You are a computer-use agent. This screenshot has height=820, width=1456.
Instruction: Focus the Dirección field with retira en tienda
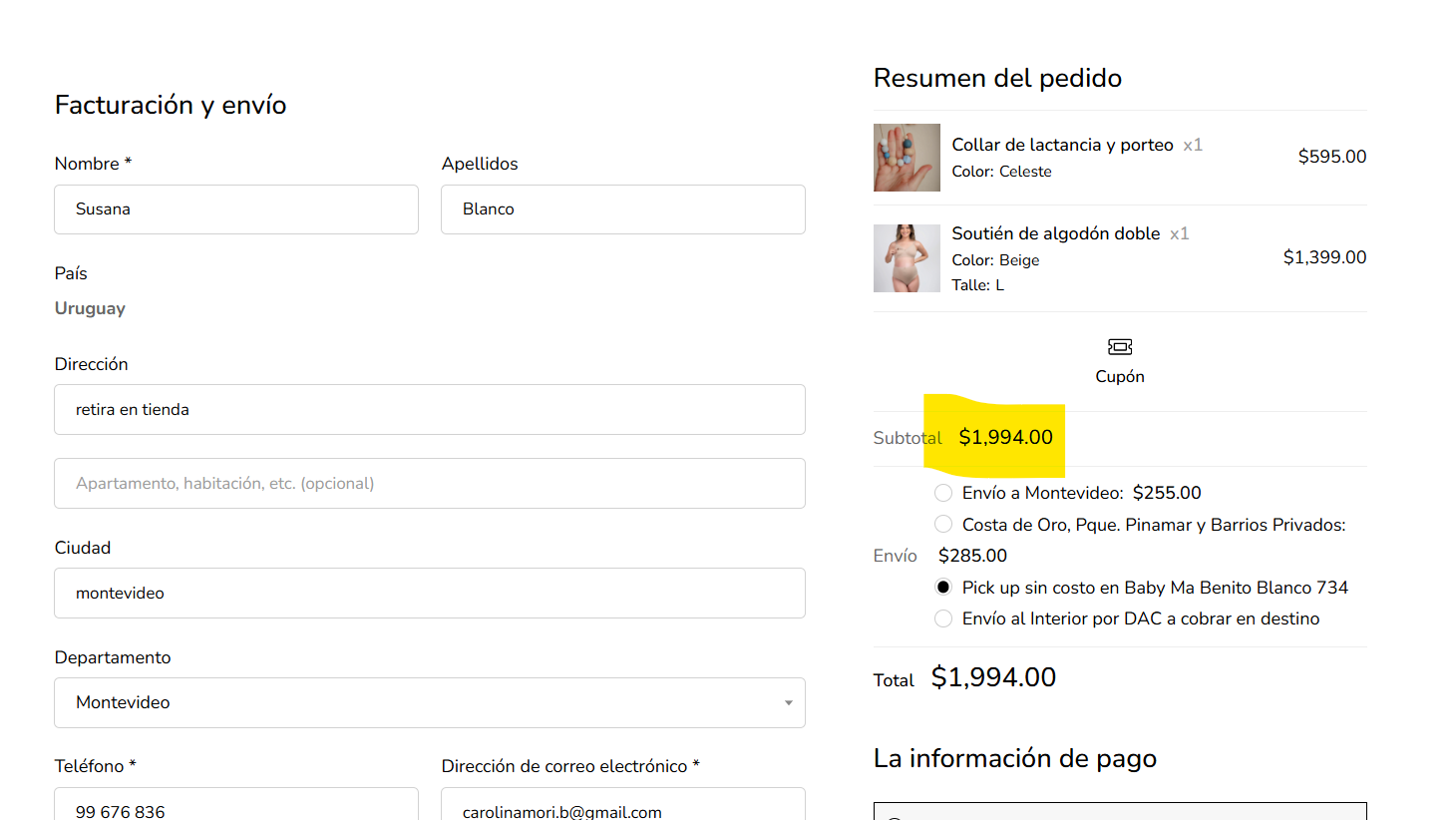click(429, 410)
